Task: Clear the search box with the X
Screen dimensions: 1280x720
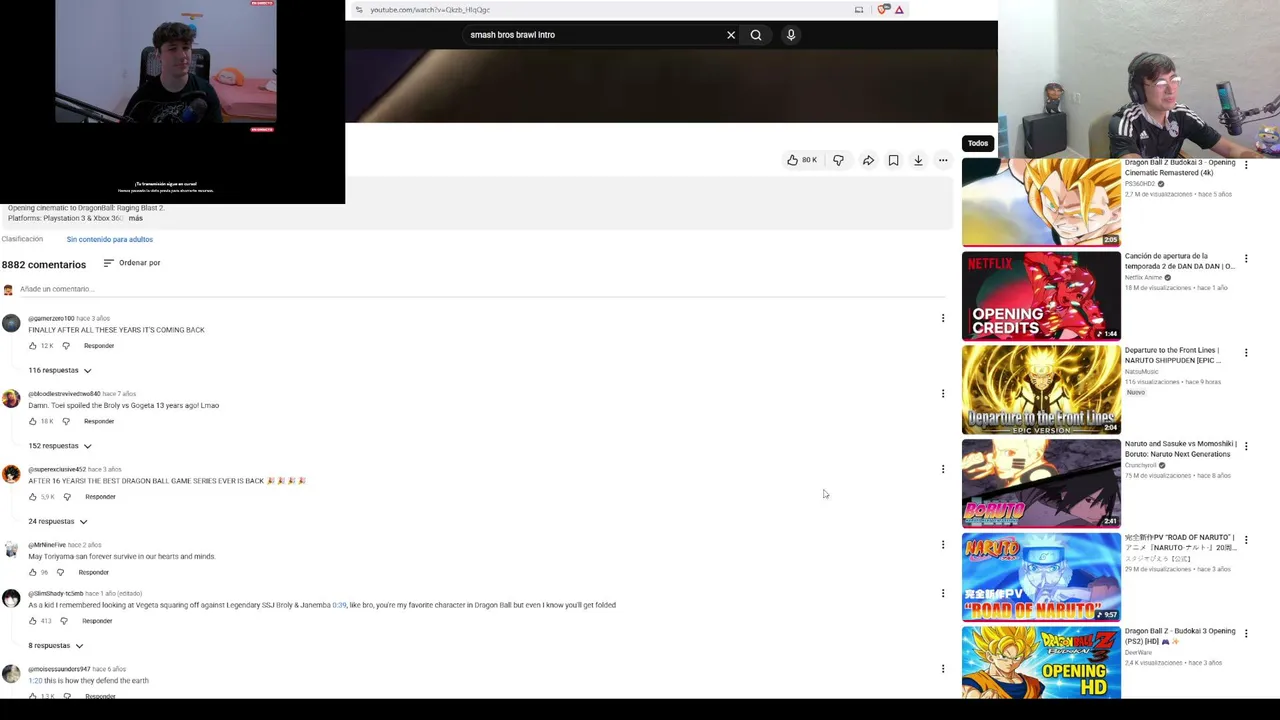Action: (731, 35)
